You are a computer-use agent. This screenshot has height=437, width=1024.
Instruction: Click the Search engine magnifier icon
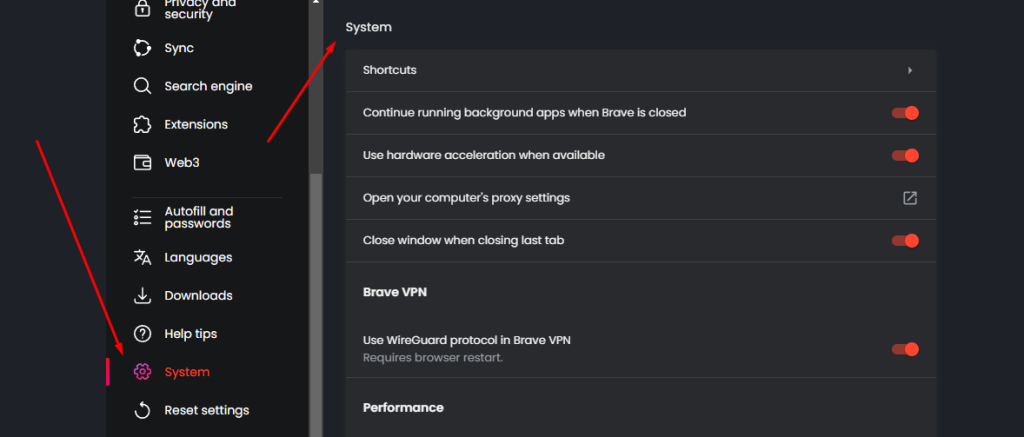pyautogui.click(x=142, y=86)
